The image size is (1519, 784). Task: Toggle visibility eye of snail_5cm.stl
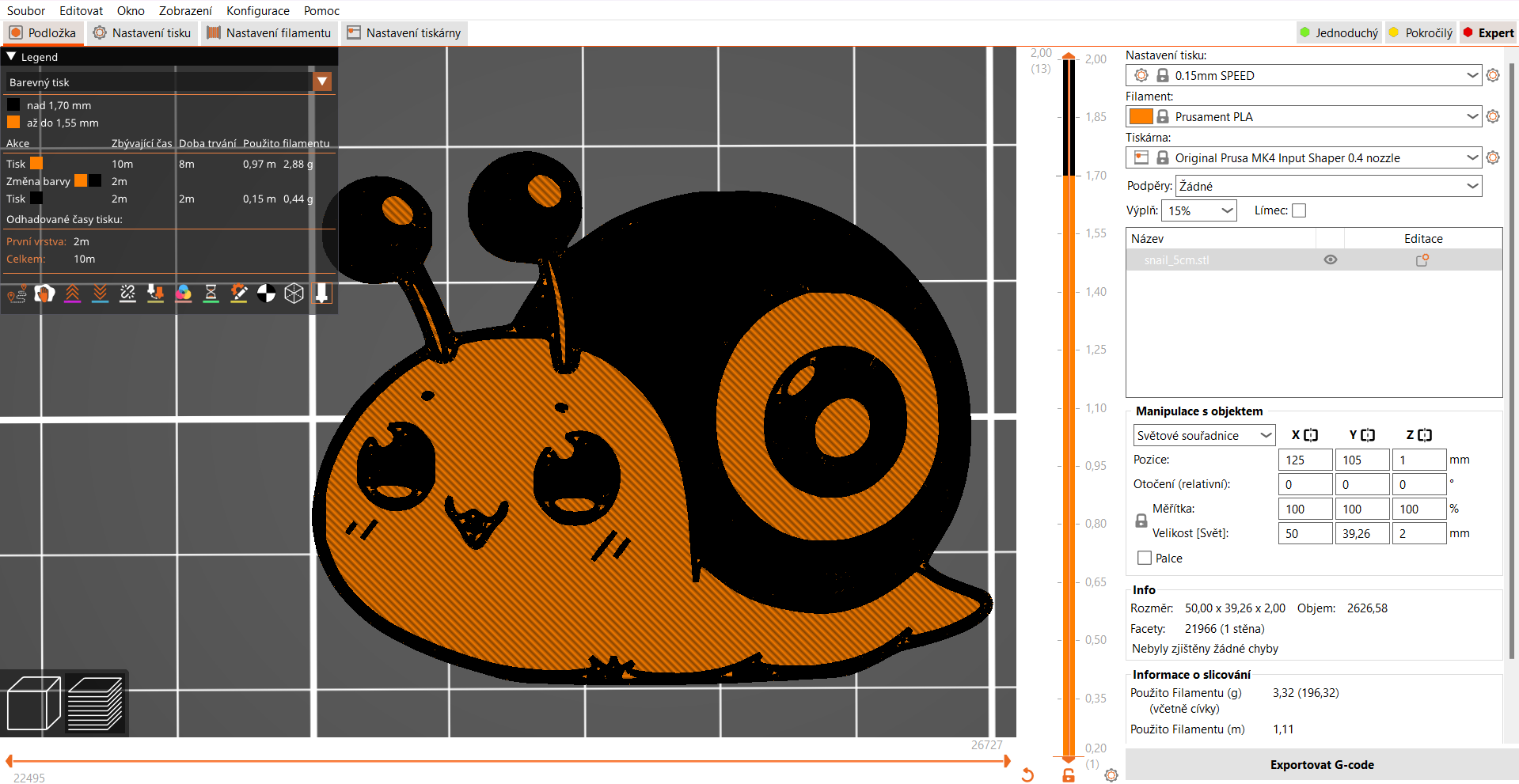1331,259
